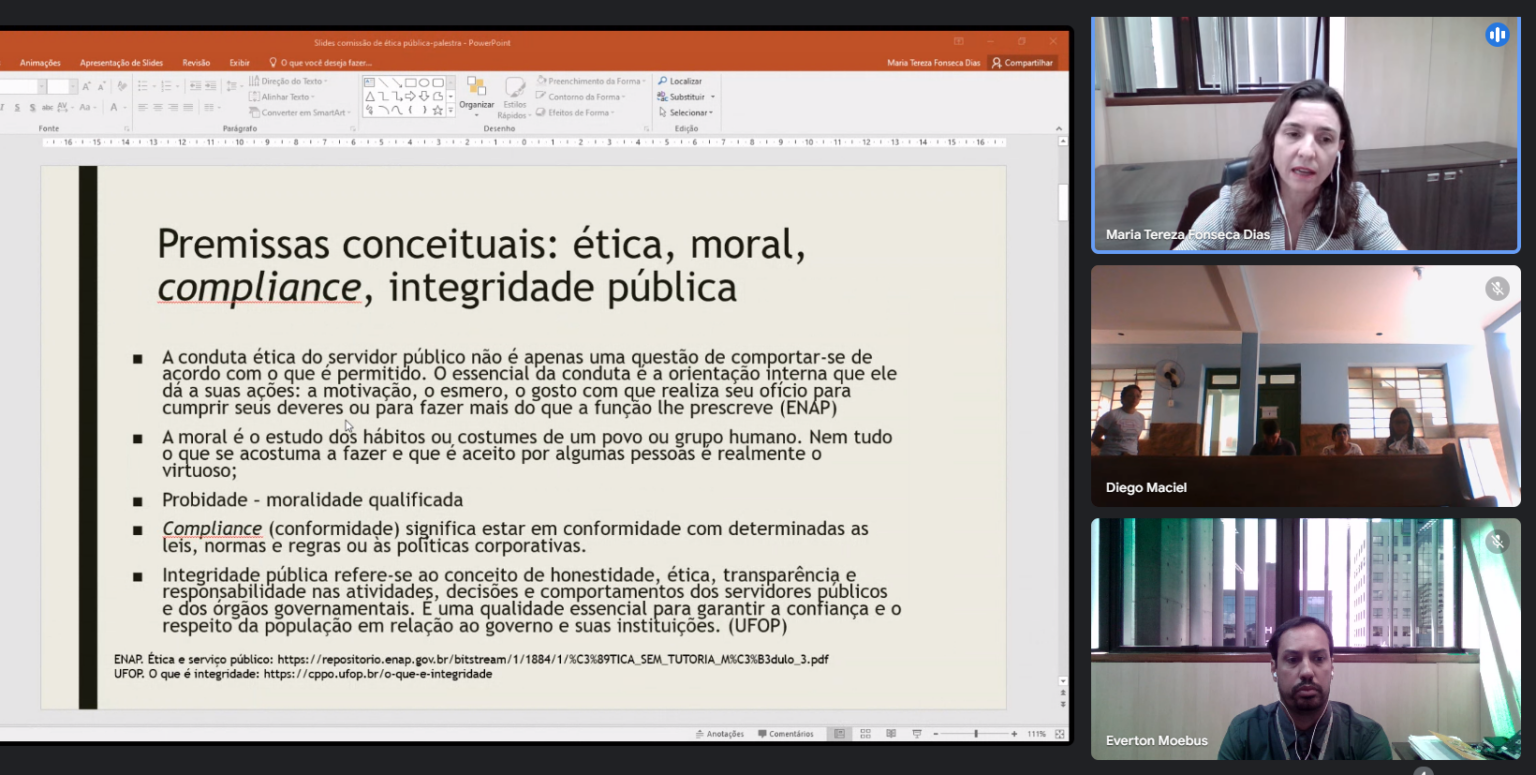Open the Revisão ribbon tab
1536x775 pixels.
pos(196,63)
